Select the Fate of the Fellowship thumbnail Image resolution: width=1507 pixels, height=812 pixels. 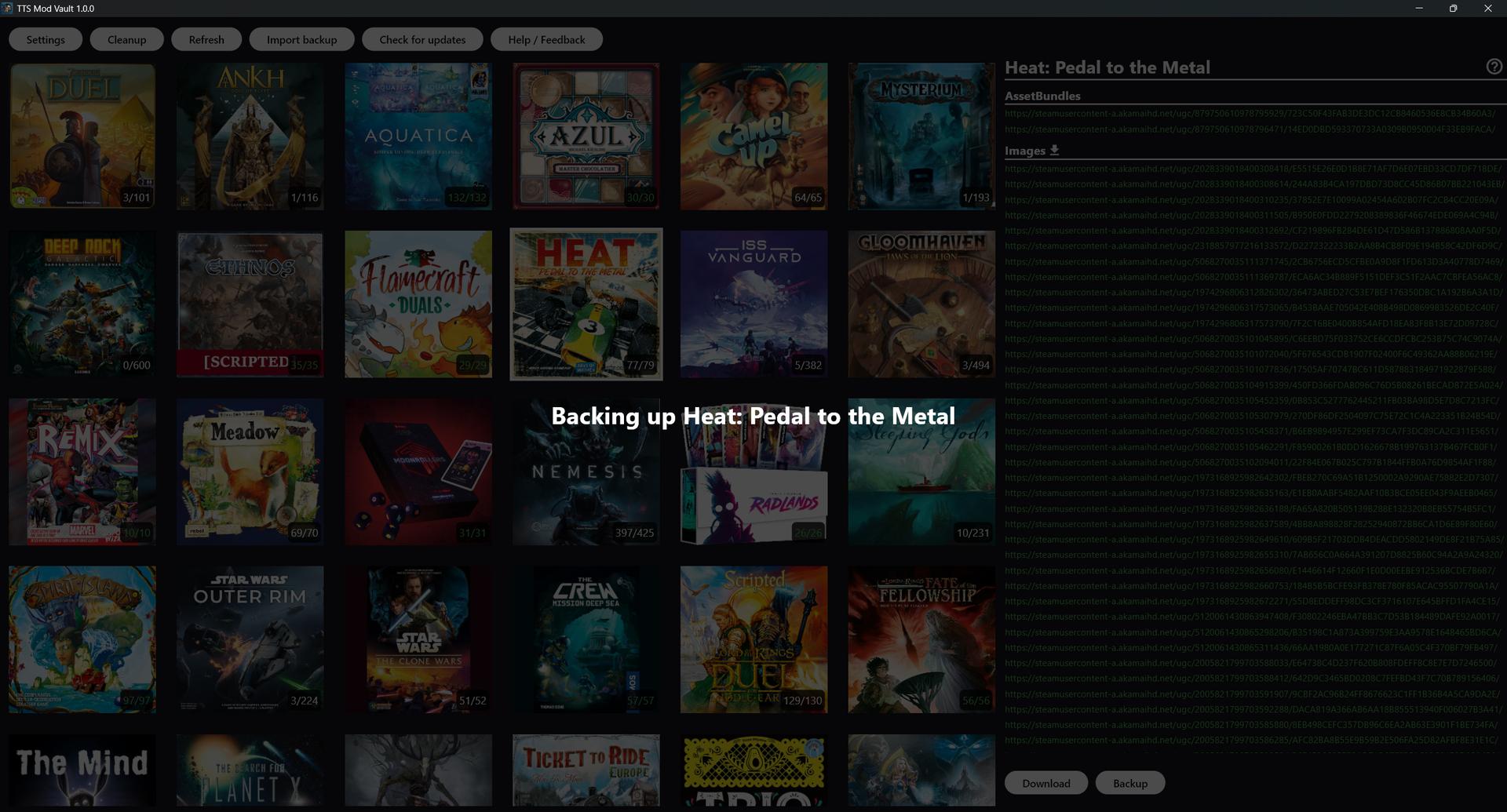point(921,639)
